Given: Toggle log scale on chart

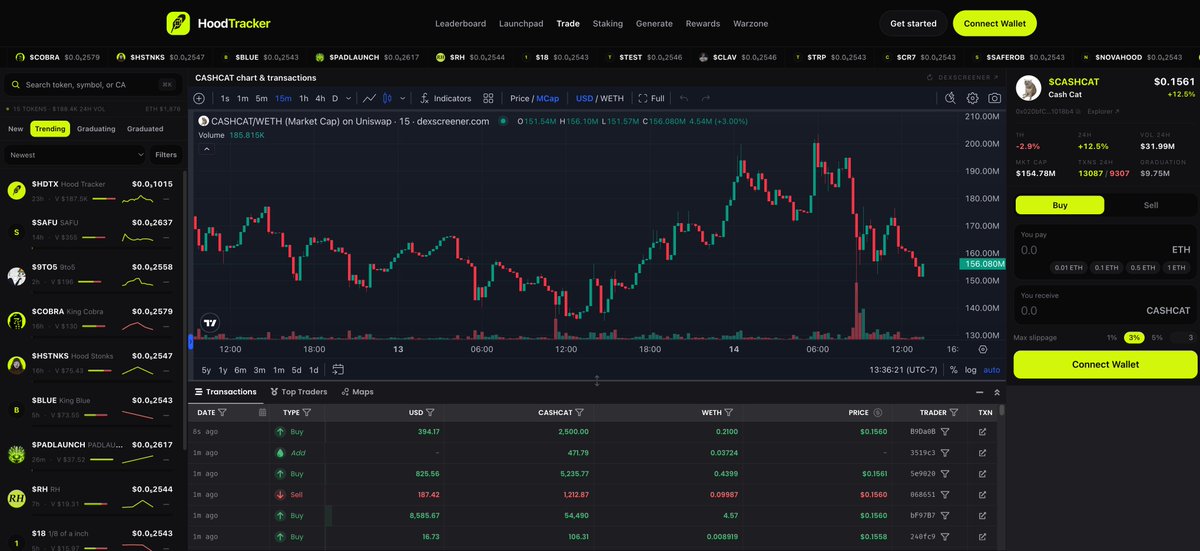Looking at the screenshot, I should (970, 370).
